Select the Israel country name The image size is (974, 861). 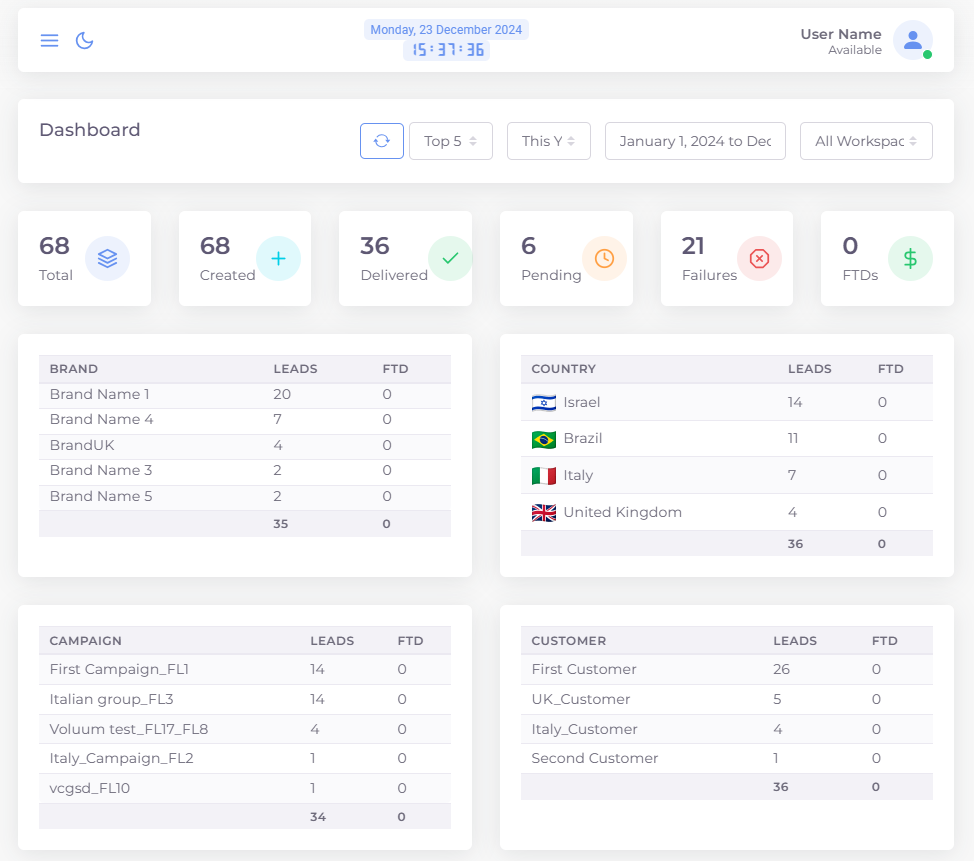click(581, 403)
